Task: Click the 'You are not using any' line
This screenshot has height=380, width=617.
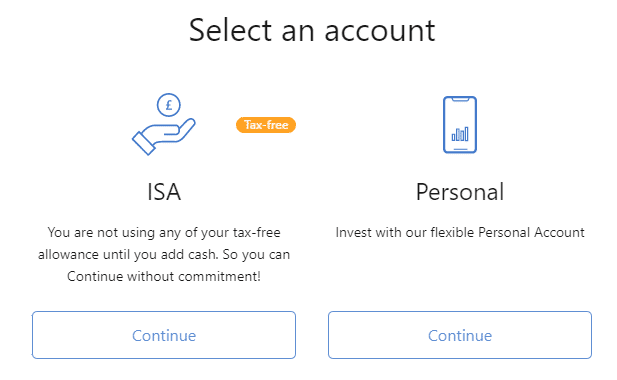Action: [x=164, y=232]
